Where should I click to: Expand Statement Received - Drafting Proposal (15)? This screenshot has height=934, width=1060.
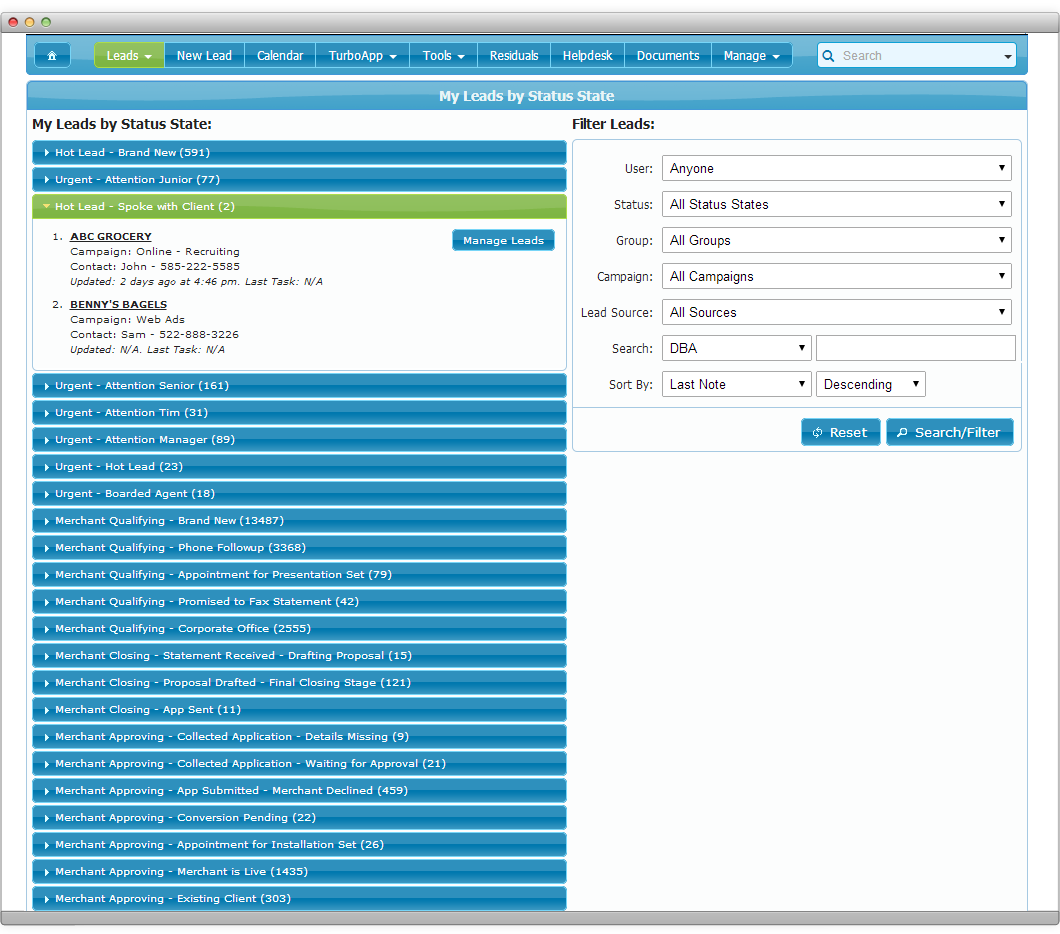click(x=299, y=656)
